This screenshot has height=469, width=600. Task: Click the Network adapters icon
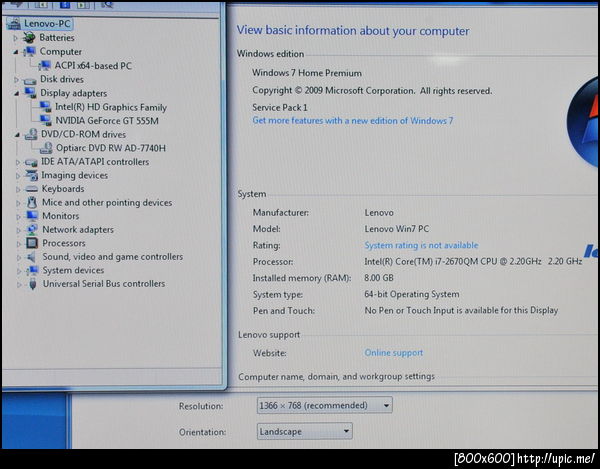32,230
